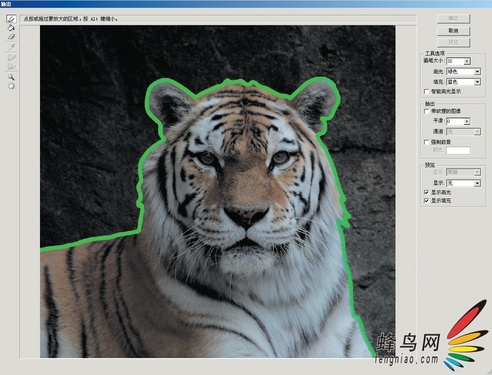
Task: Select the Cleanup tool
Action: click(x=11, y=57)
